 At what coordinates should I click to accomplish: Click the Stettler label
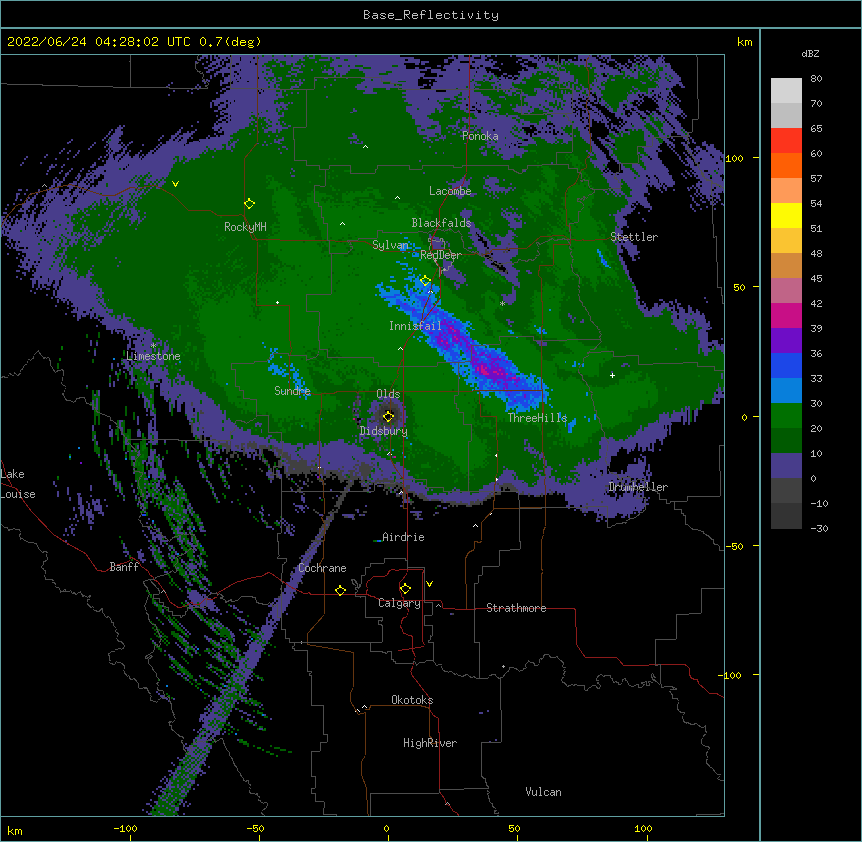click(x=634, y=237)
